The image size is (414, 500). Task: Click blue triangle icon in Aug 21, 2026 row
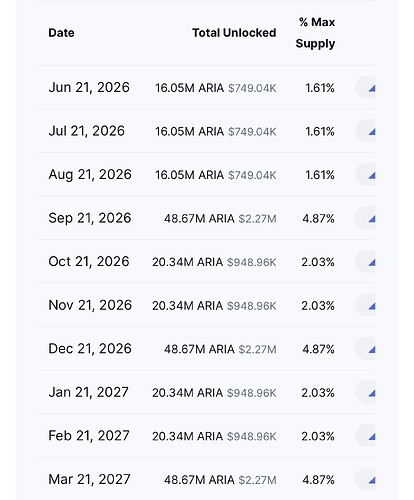point(372,175)
